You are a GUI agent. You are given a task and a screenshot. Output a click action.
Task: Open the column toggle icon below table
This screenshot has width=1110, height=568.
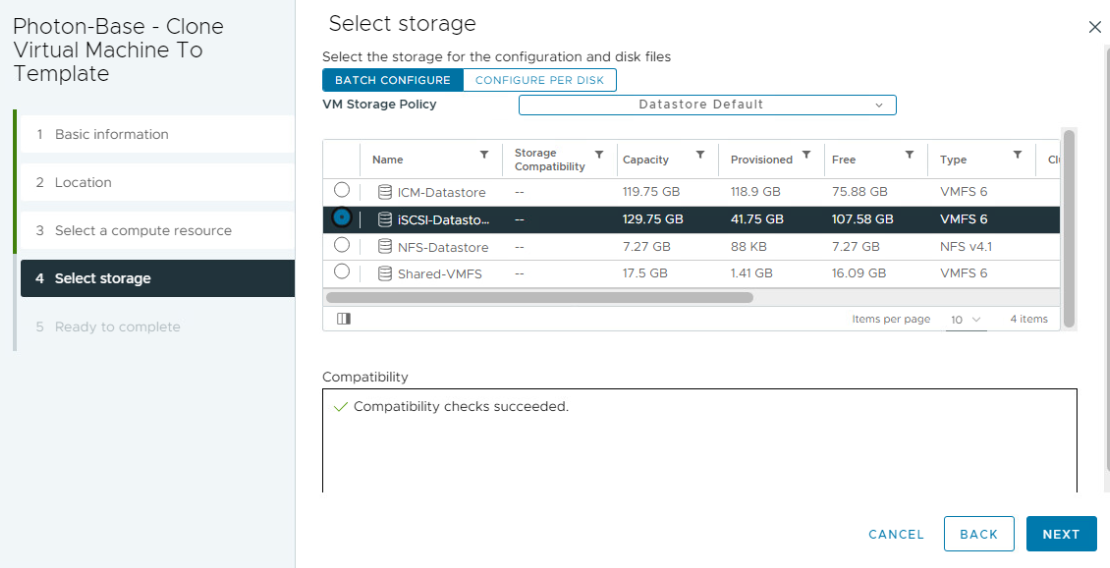(x=344, y=319)
